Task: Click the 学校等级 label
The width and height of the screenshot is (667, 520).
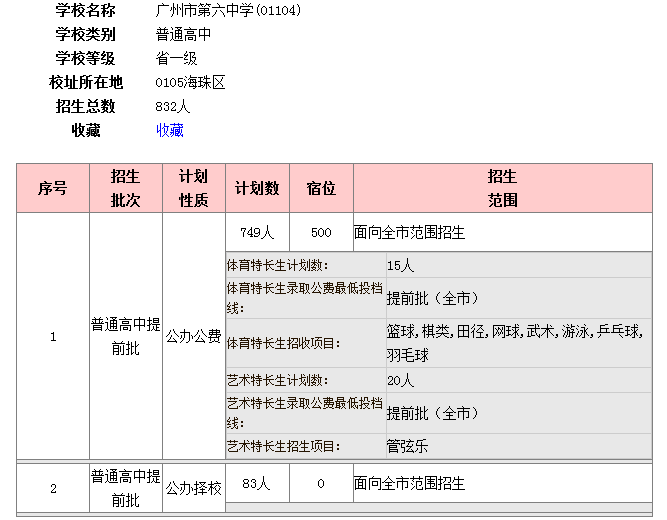Action: coord(86,58)
